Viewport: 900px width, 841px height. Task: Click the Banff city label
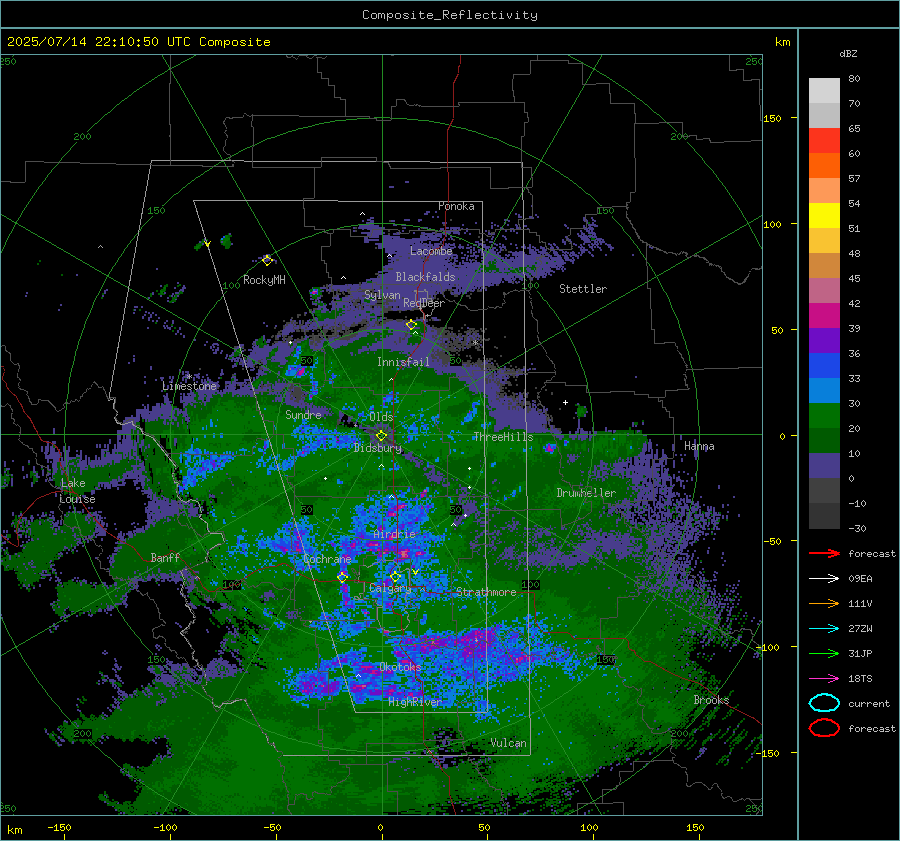click(165, 558)
